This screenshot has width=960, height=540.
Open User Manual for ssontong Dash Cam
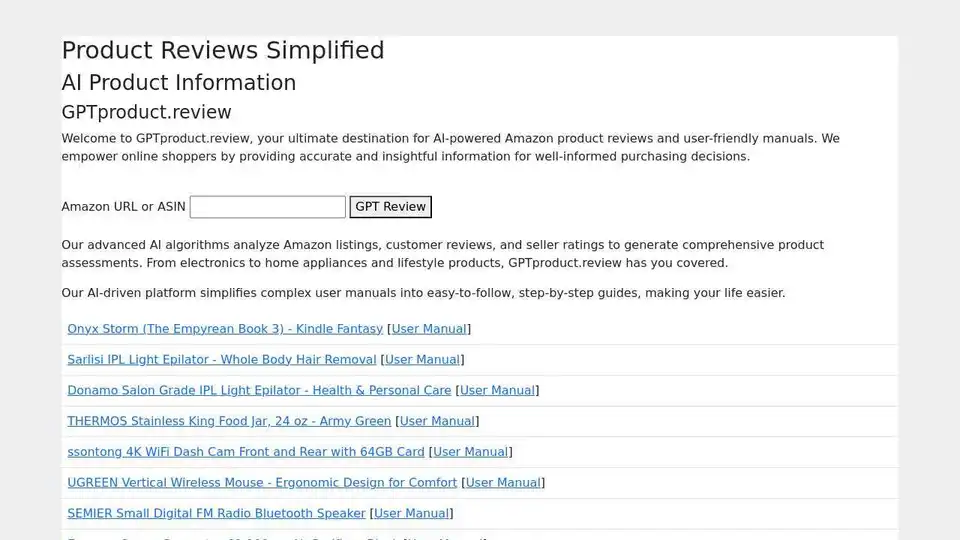(471, 451)
